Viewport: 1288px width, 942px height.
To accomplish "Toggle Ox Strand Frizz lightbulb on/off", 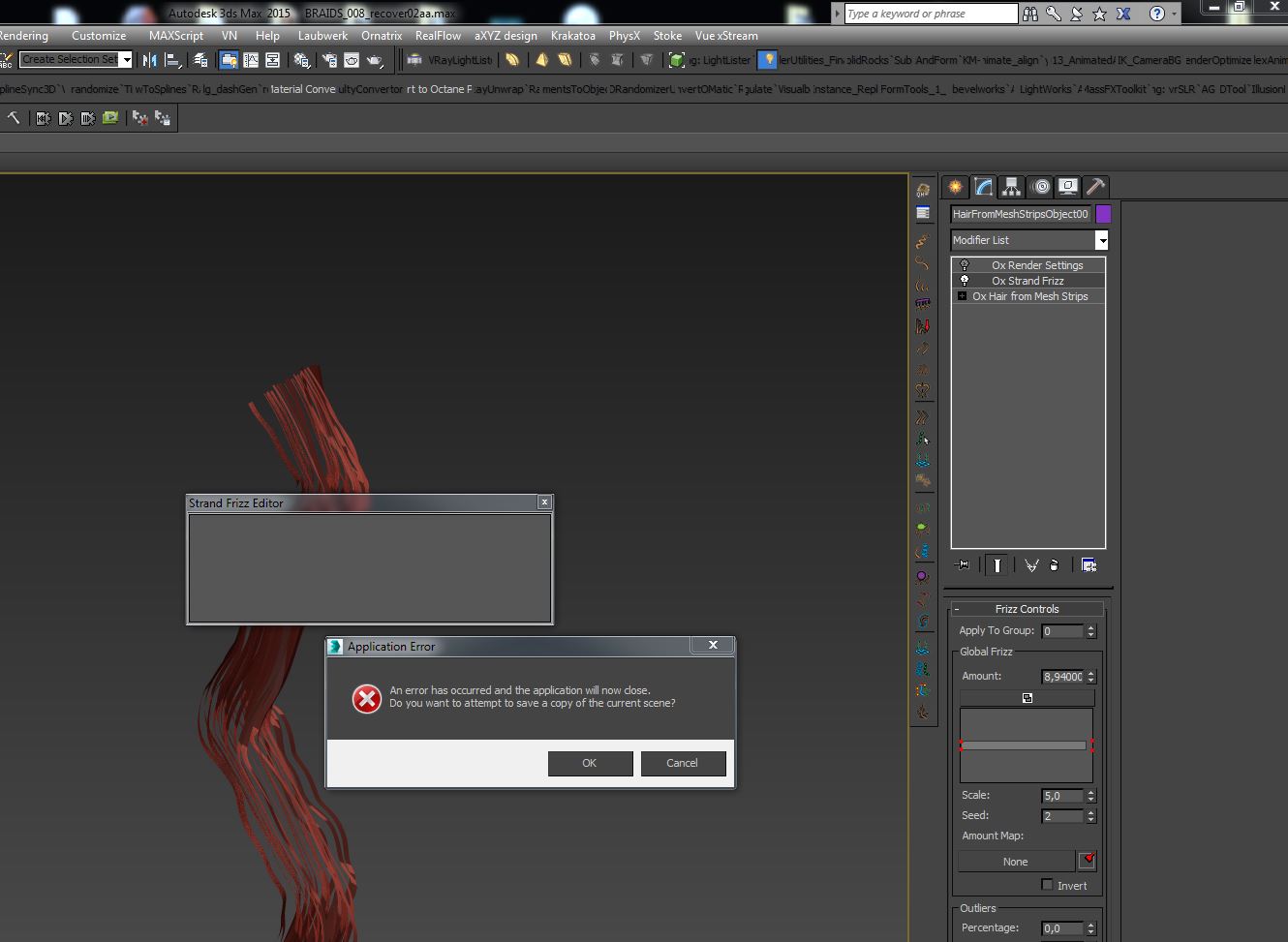I will (965, 281).
